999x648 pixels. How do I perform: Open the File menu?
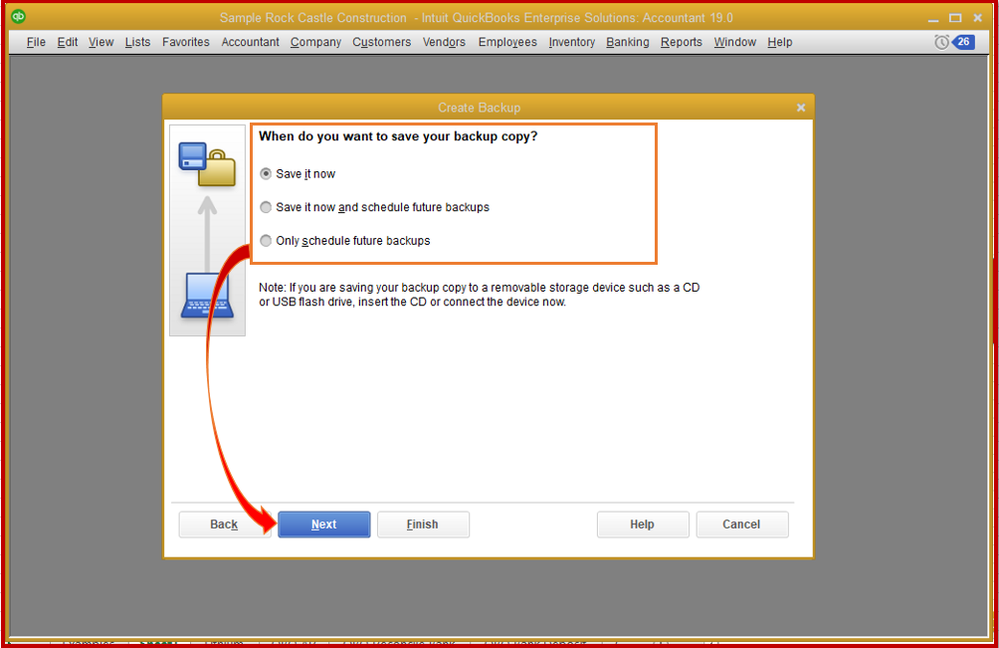click(x=36, y=42)
